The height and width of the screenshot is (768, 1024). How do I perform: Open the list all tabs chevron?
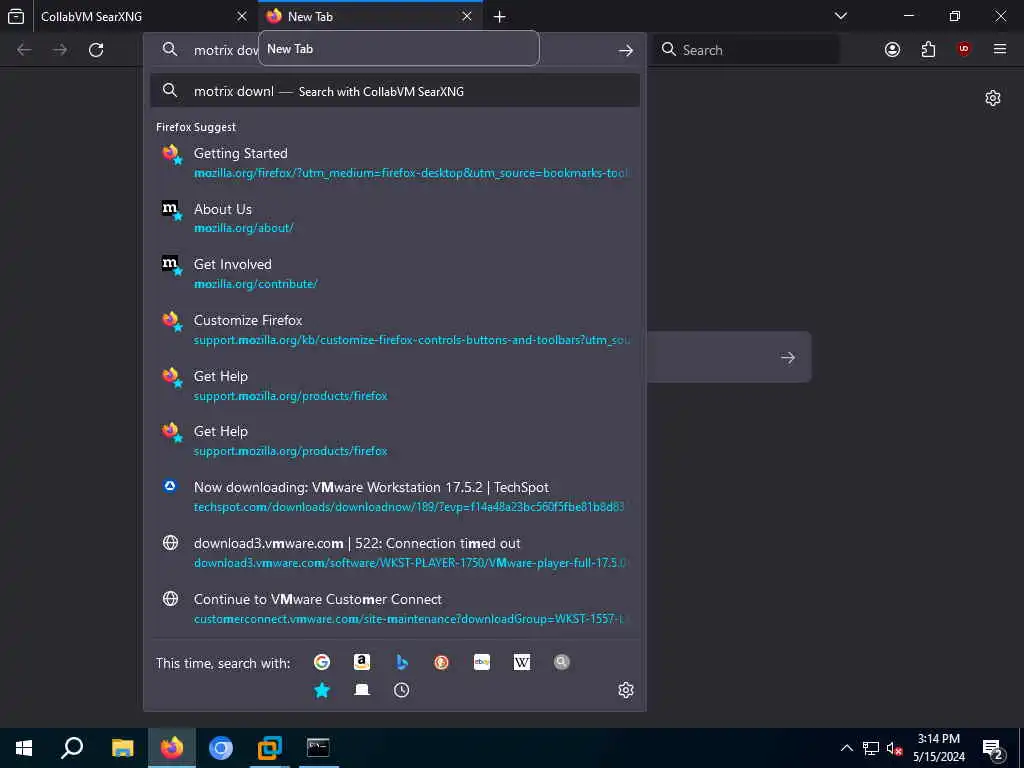tap(841, 16)
